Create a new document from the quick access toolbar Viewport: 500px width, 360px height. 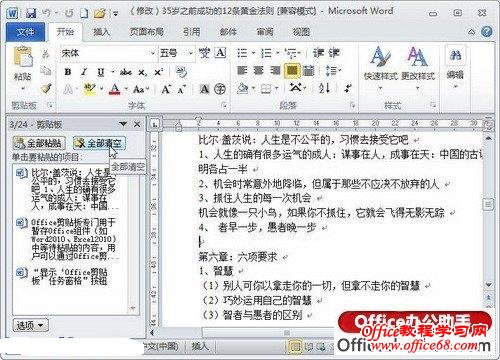click(84, 14)
